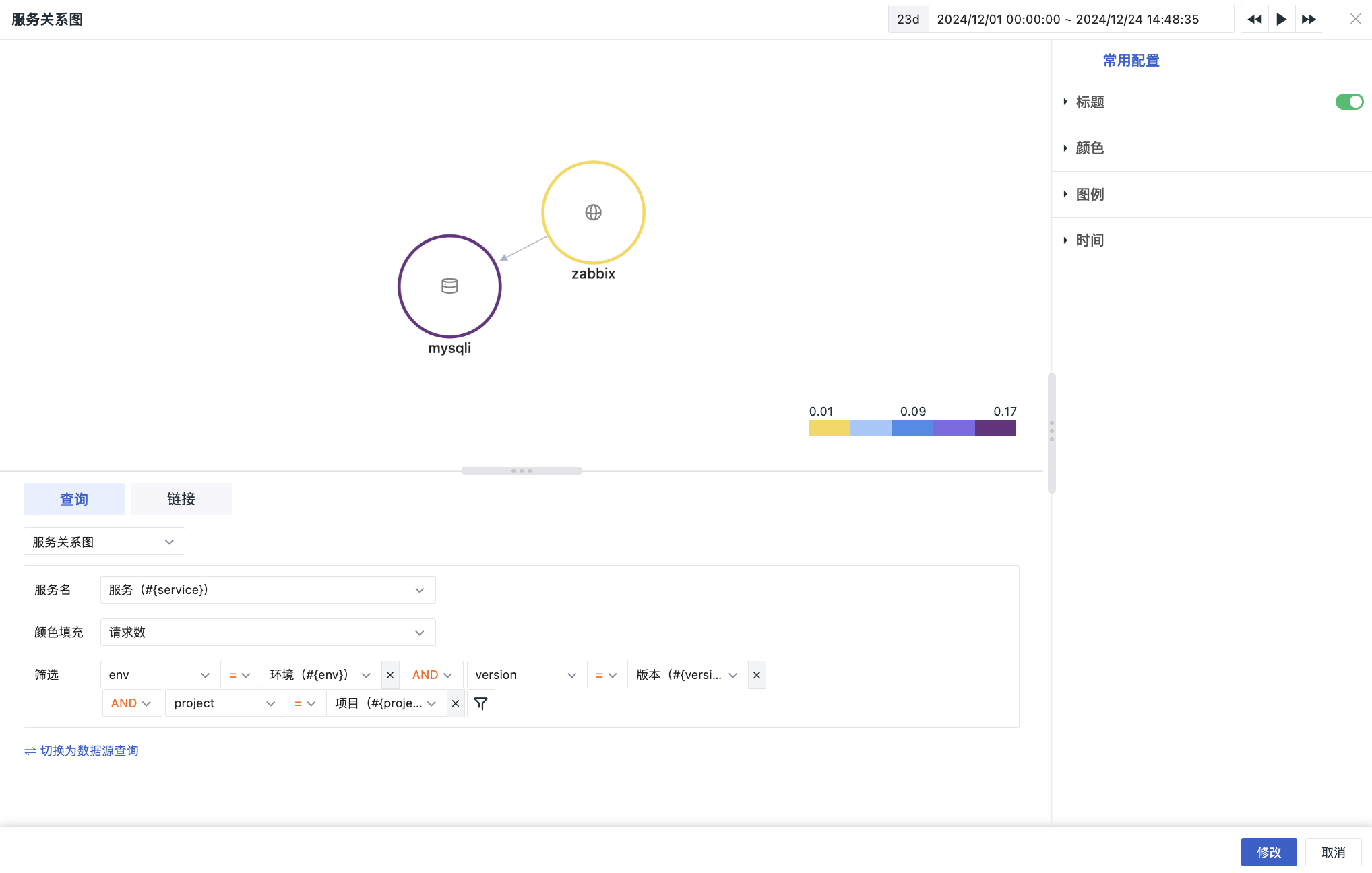The image size is (1372, 873).
Task: Remove the version filter condition
Action: [x=757, y=675]
